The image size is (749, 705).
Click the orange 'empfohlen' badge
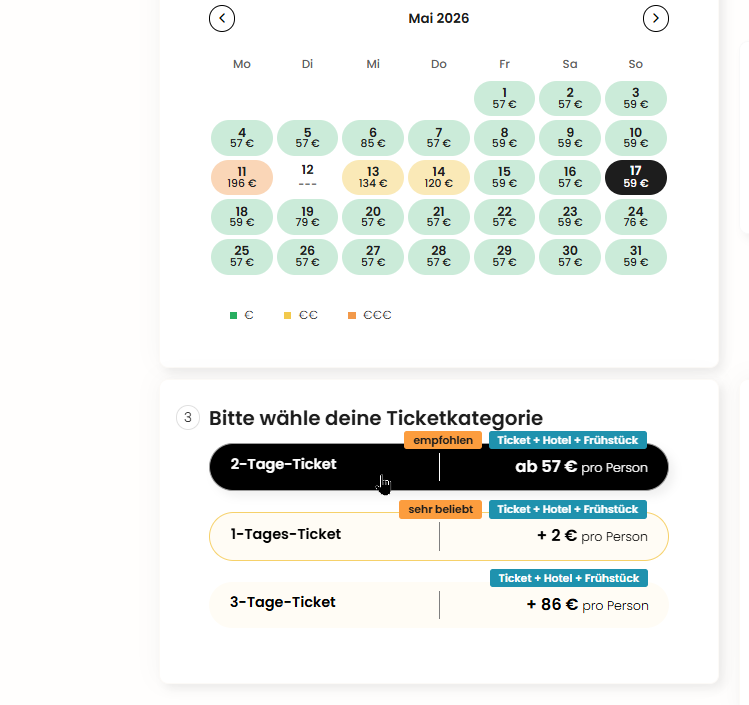click(x=443, y=440)
